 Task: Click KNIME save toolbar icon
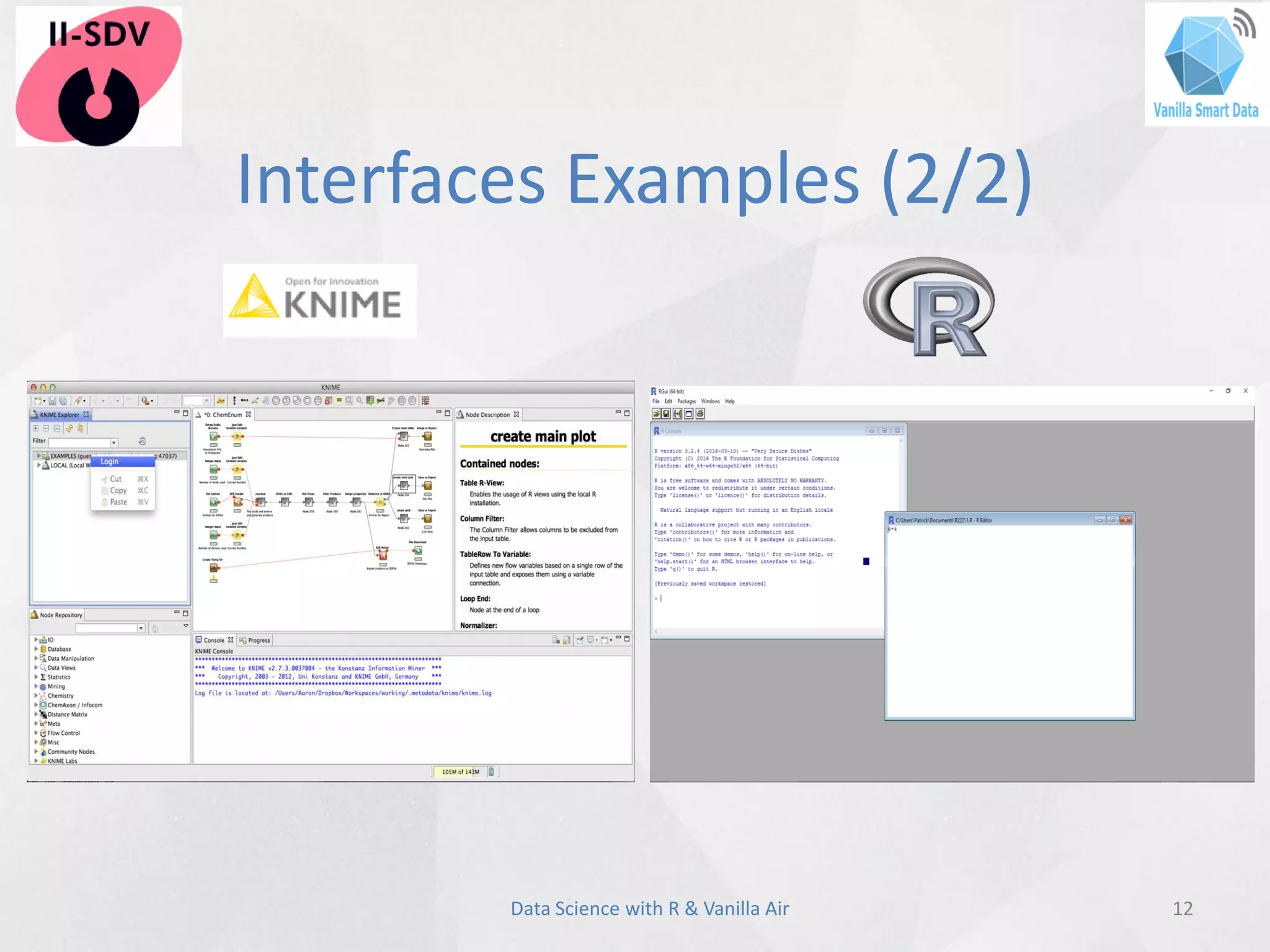coord(53,401)
